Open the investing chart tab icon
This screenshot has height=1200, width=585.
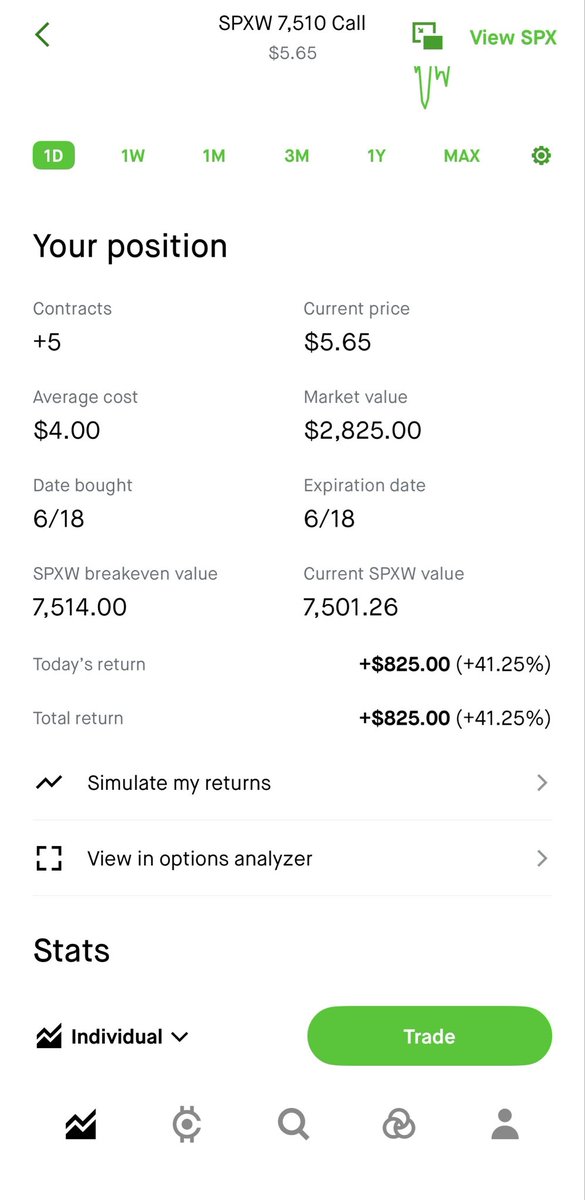tap(81, 1125)
